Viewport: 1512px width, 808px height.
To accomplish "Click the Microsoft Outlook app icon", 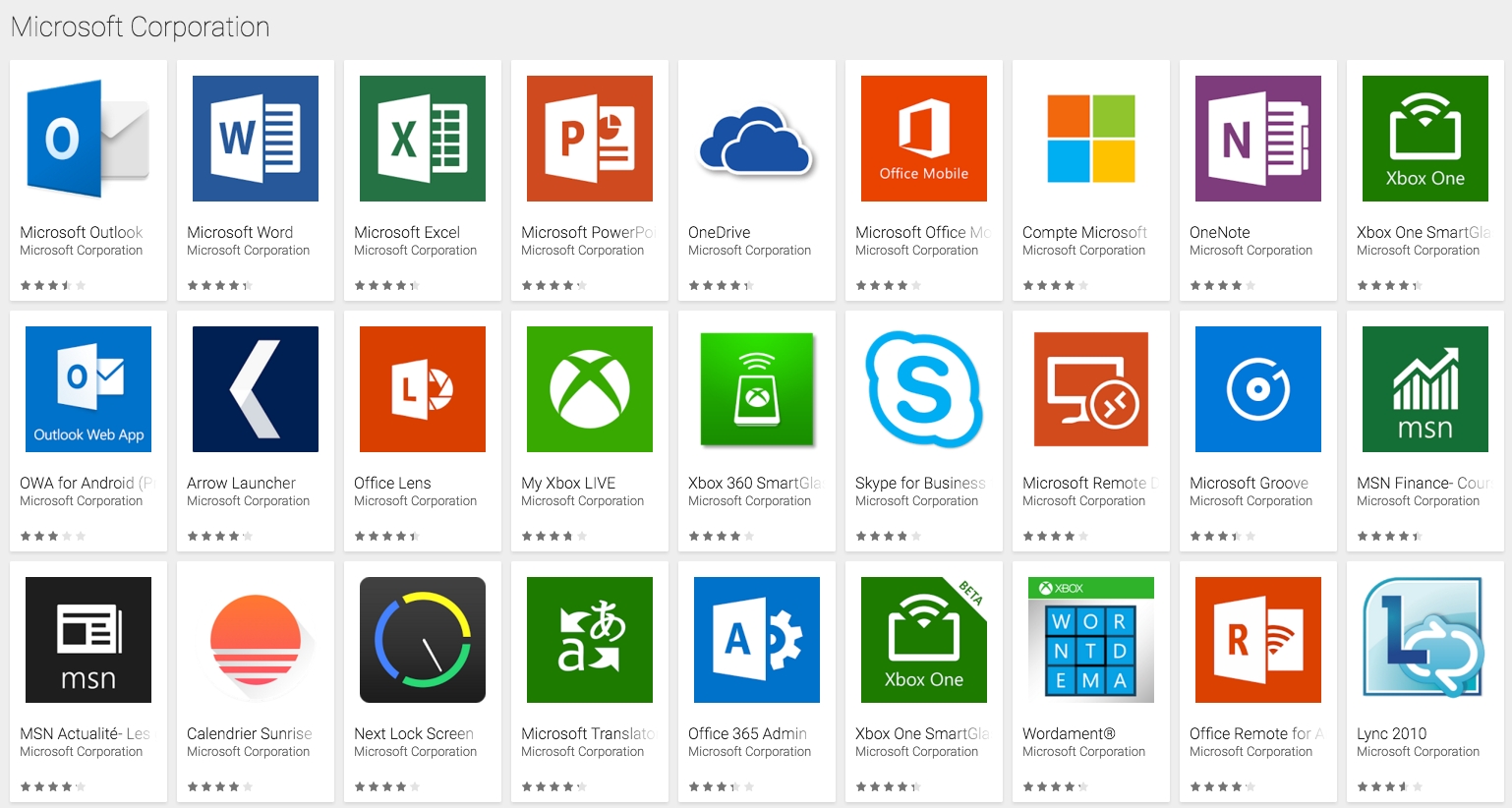I will 88,139.
